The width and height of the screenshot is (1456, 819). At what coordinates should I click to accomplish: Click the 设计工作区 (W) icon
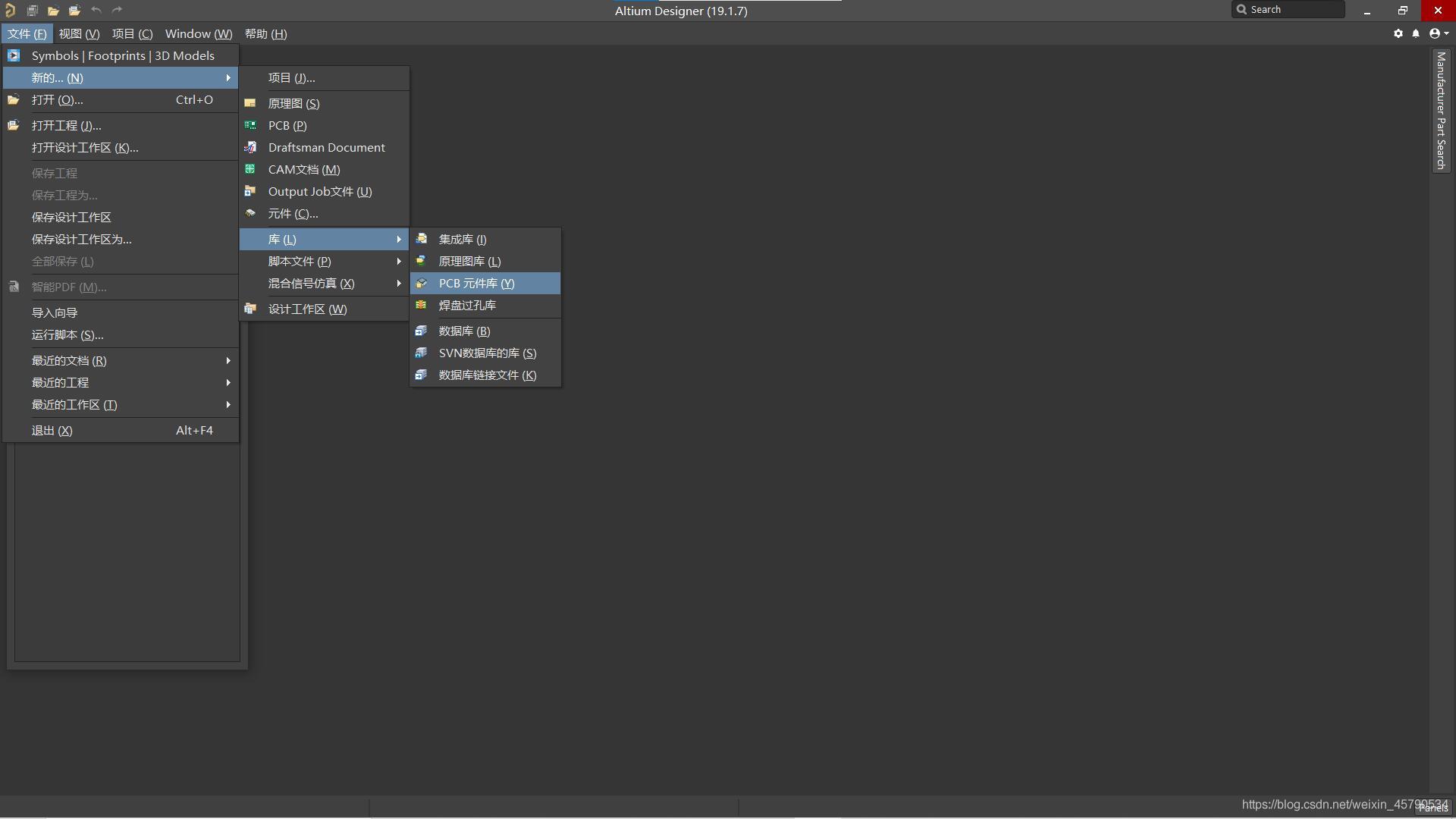coord(250,309)
